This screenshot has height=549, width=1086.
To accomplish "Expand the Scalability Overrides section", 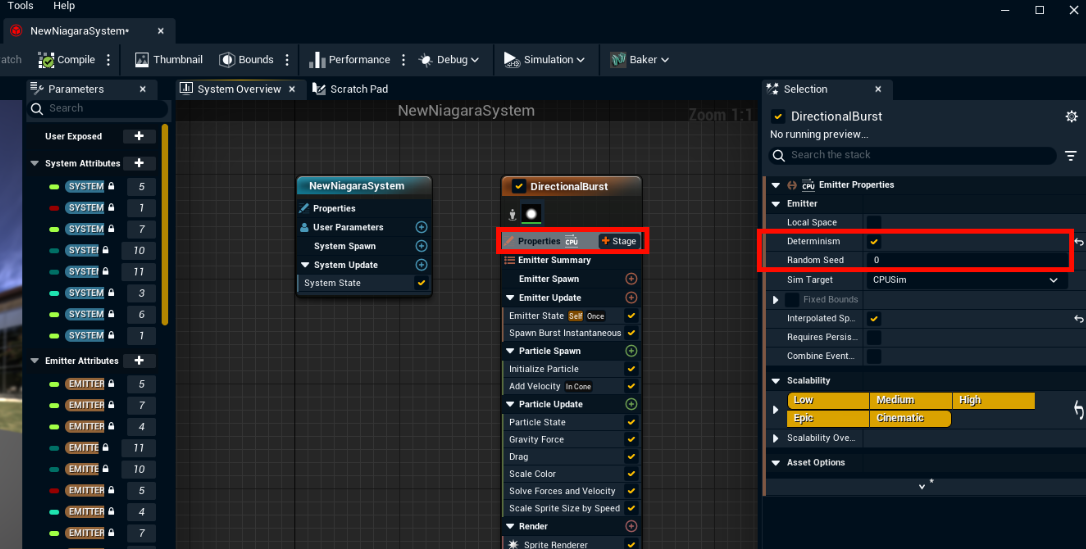I will [x=776, y=438].
